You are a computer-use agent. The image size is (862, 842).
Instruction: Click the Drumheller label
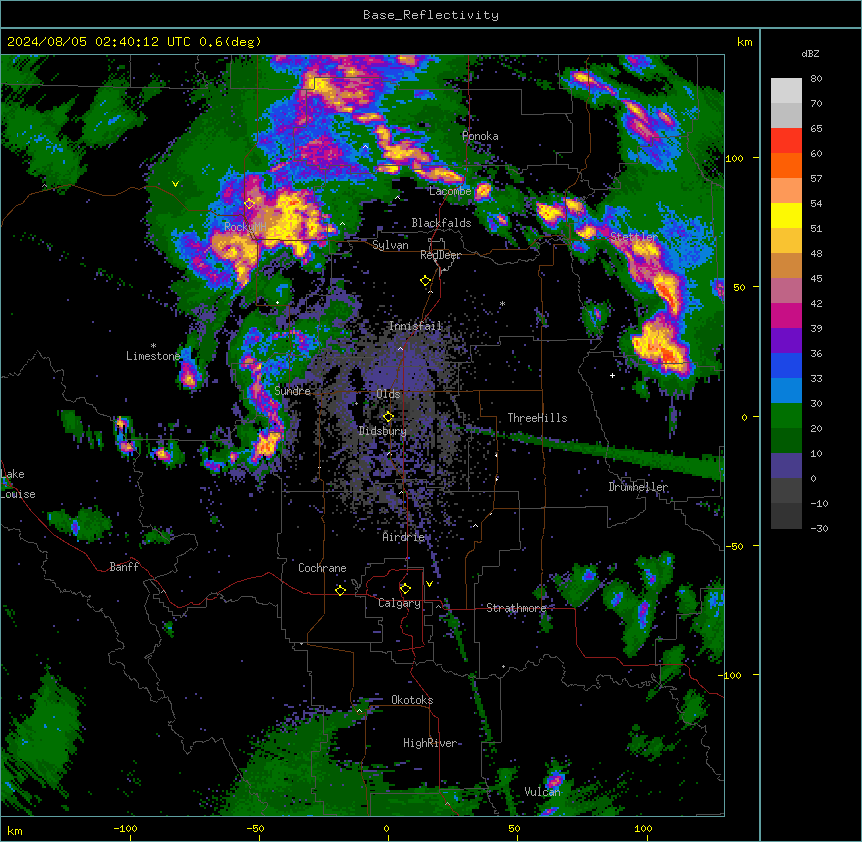638,487
